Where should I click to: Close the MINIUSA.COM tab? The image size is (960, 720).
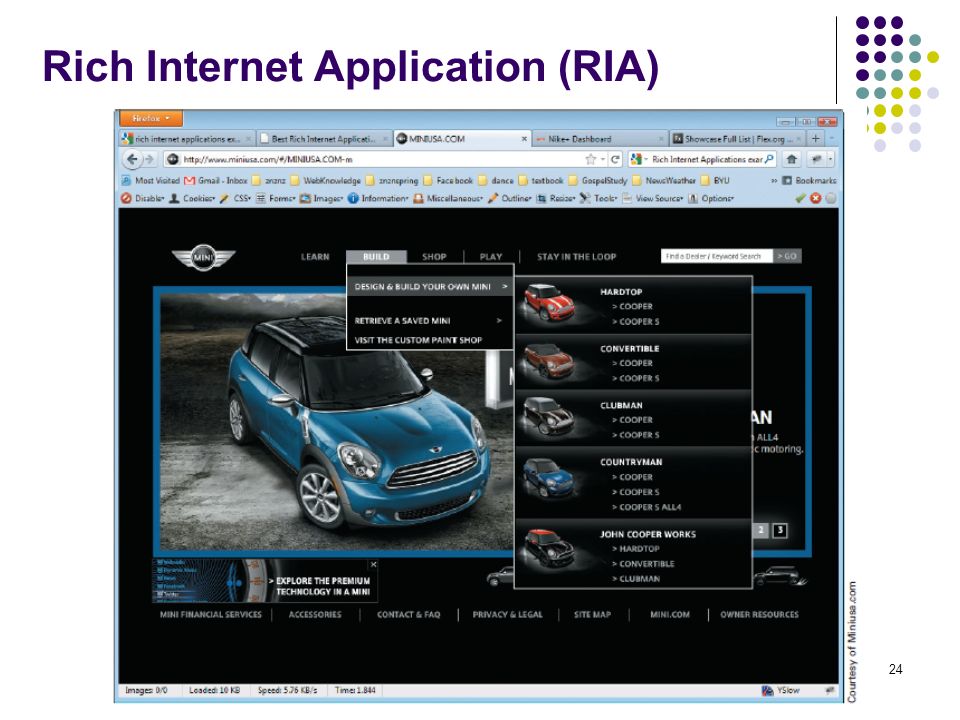pyautogui.click(x=524, y=139)
